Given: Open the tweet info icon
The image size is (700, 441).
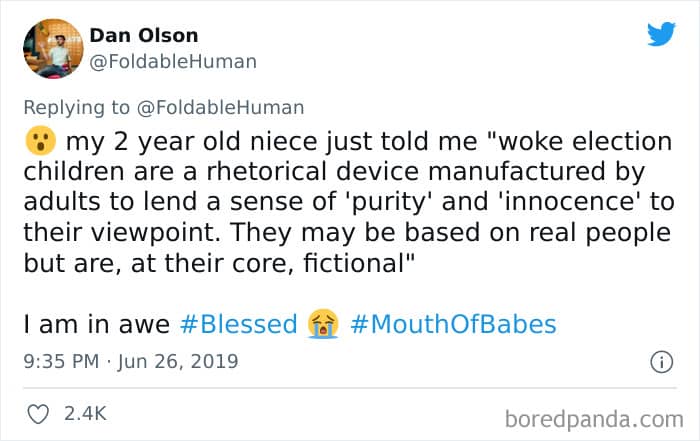Looking at the screenshot, I should point(661,362).
